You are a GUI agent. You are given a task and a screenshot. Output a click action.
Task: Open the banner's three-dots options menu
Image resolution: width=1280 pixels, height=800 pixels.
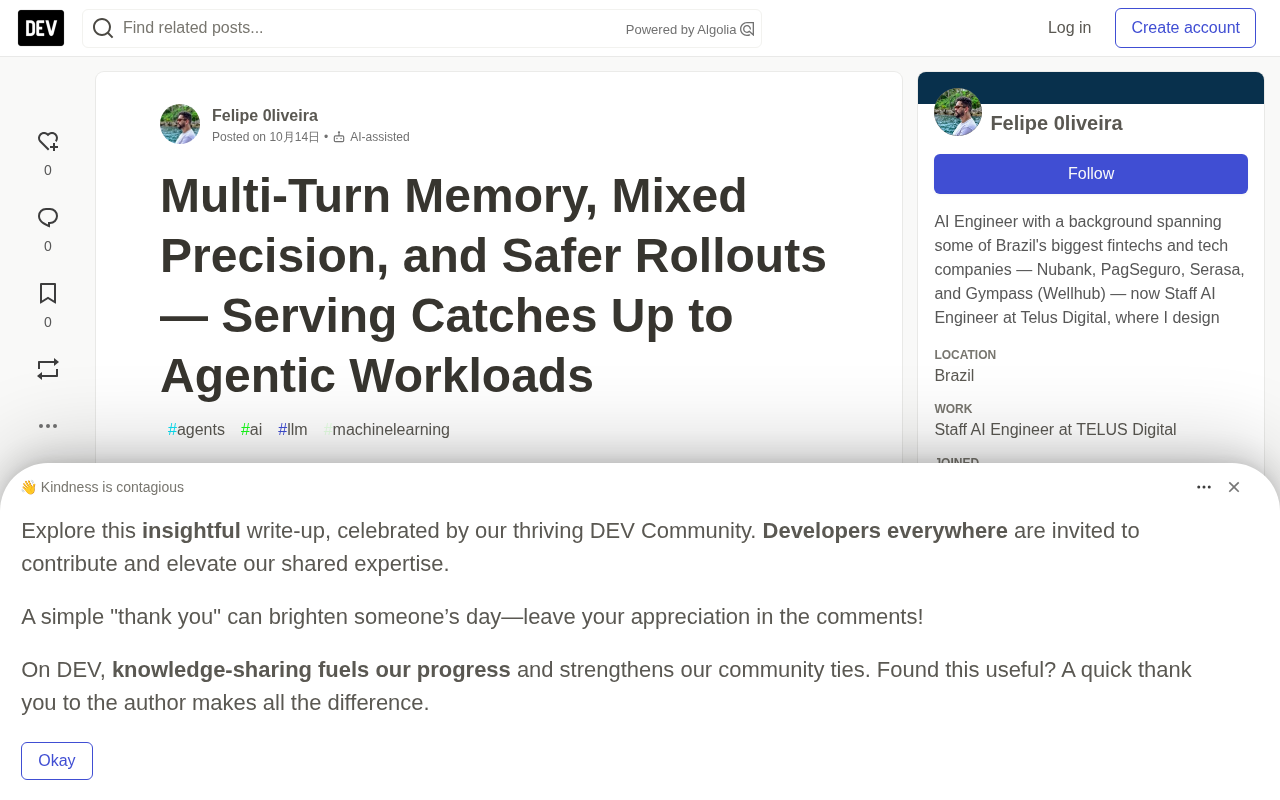tap(1204, 487)
